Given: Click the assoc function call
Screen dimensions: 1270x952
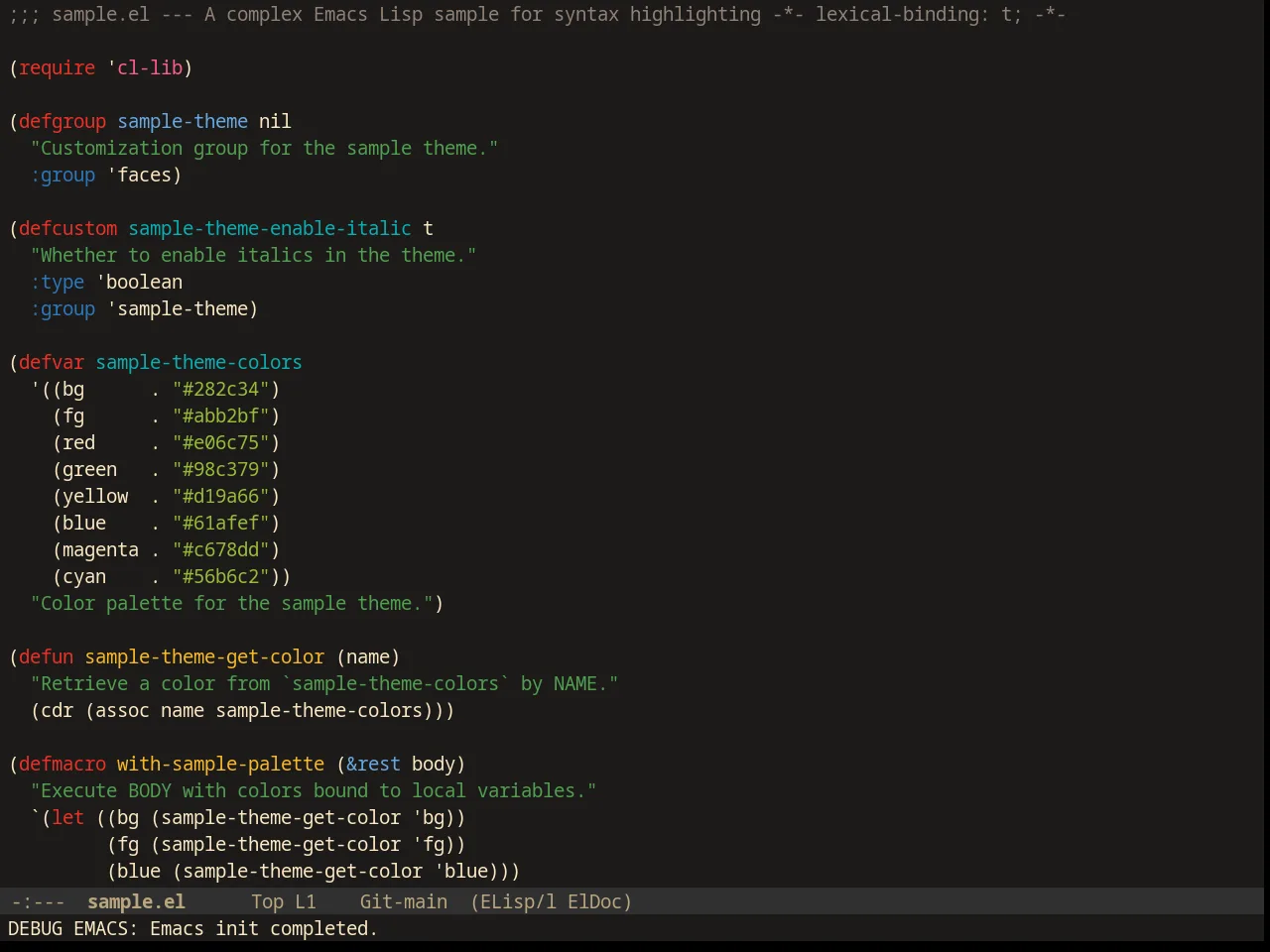Looking at the screenshot, I should 122,710.
